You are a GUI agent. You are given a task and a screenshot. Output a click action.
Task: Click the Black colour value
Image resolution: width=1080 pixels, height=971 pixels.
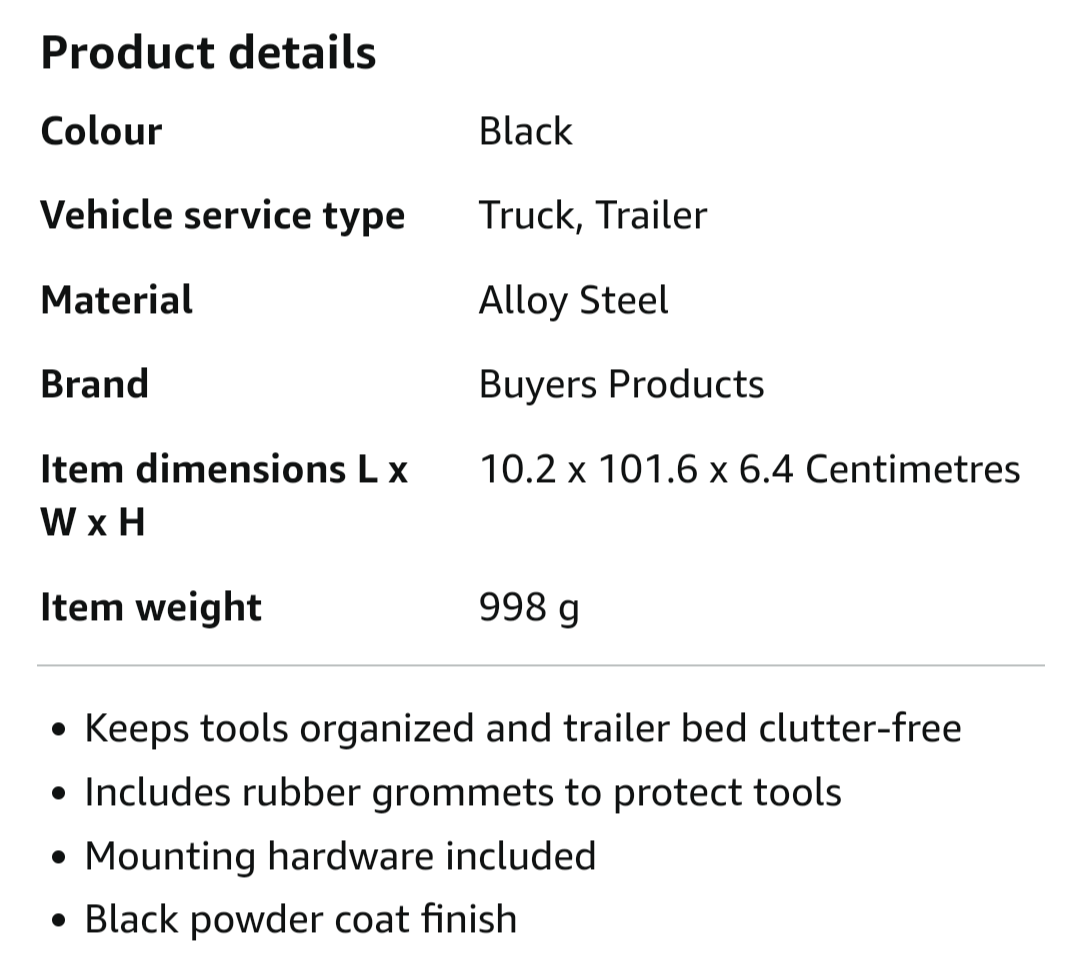pyautogui.click(x=526, y=131)
